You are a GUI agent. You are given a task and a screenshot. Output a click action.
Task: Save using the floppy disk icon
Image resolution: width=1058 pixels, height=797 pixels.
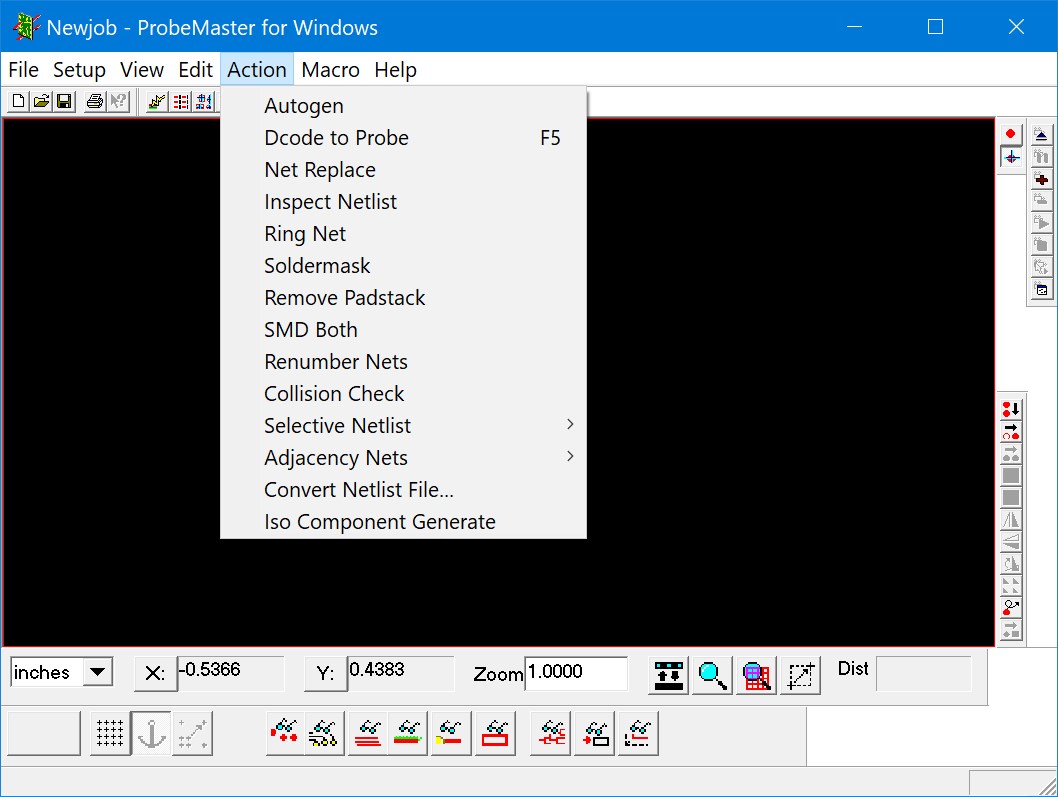[64, 102]
